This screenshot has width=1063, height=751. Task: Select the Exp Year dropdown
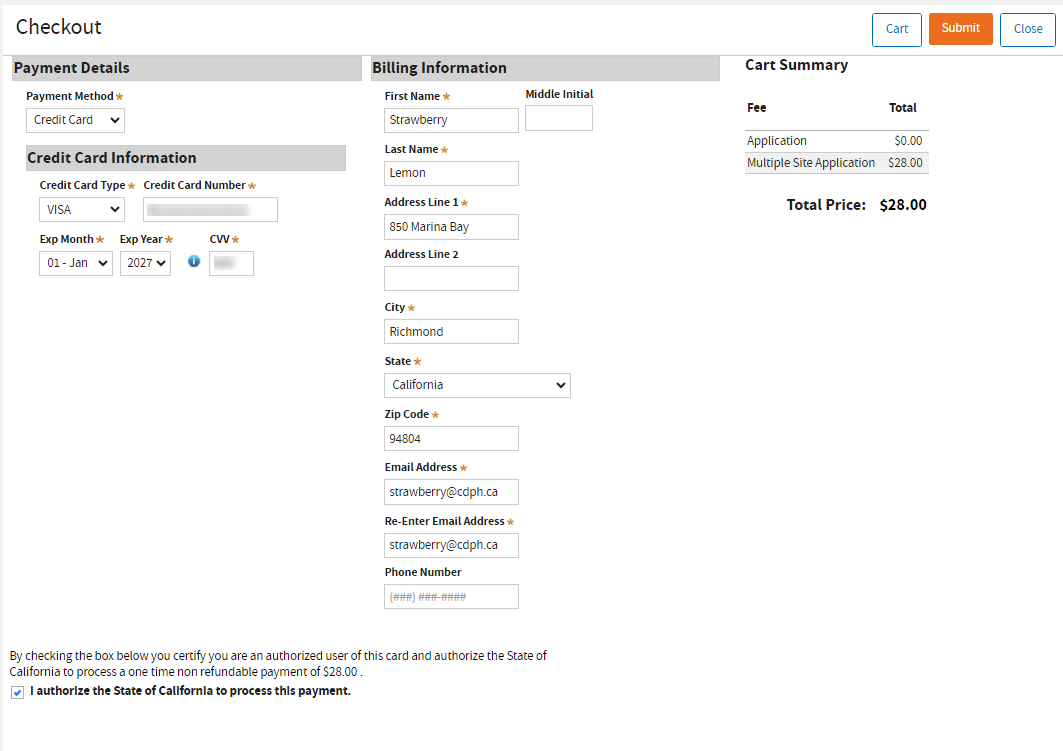pos(145,264)
